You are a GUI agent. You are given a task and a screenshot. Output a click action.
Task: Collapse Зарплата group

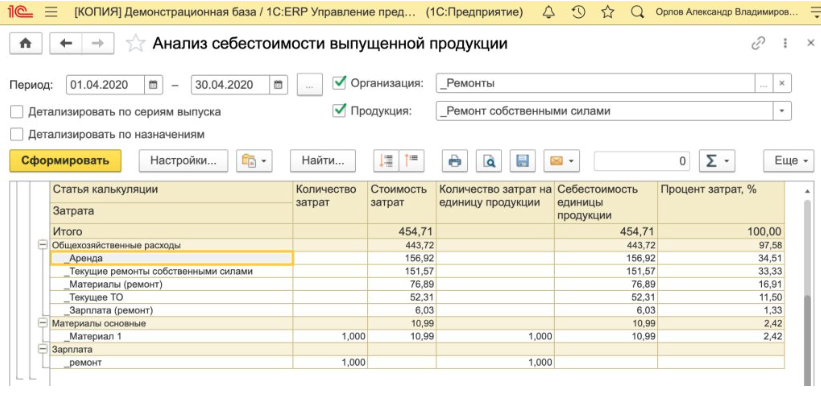click(43, 349)
